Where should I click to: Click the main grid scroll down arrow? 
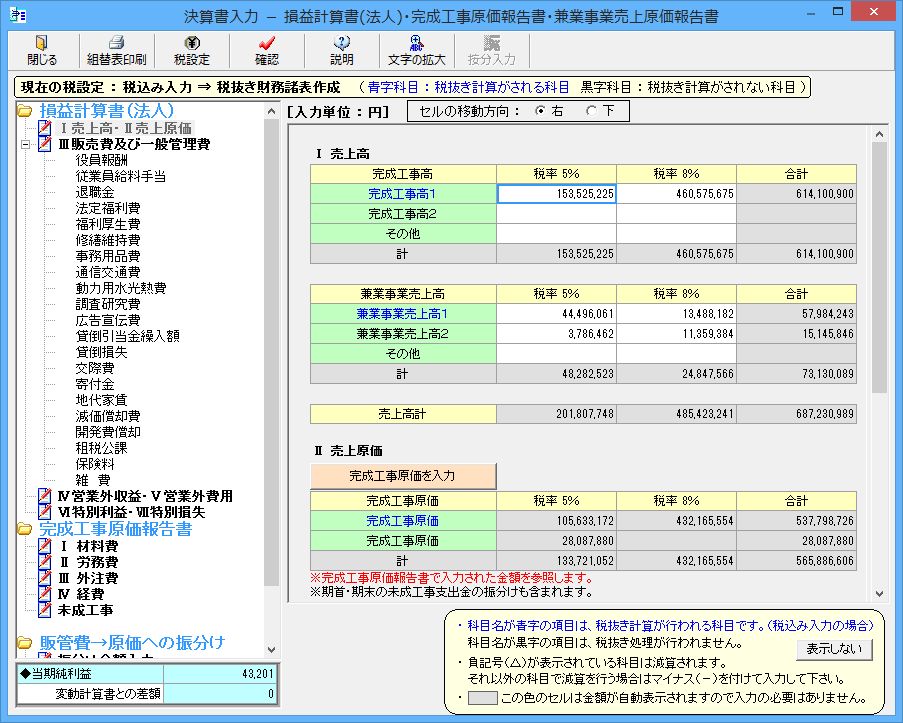click(x=879, y=593)
